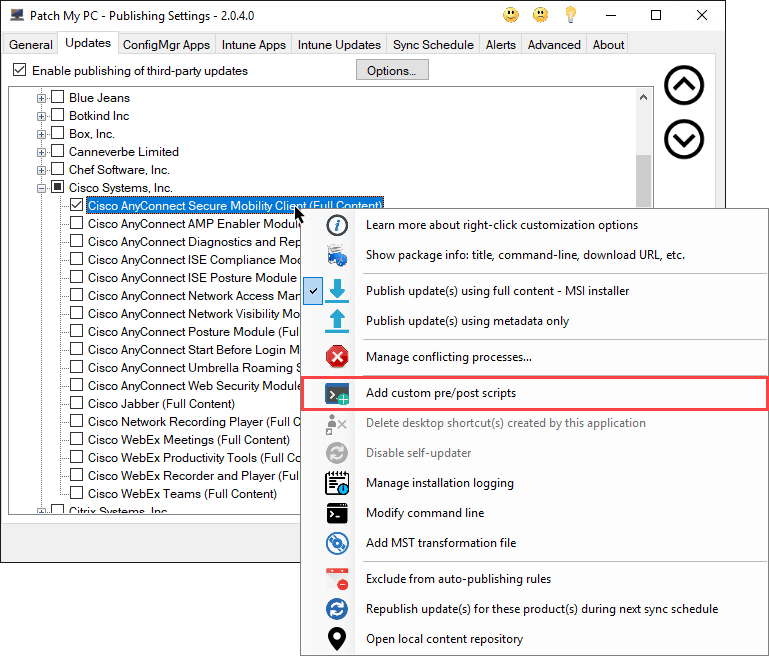The image size is (769, 656).
Task: Click the blue download arrow full content icon
Action: [337, 291]
